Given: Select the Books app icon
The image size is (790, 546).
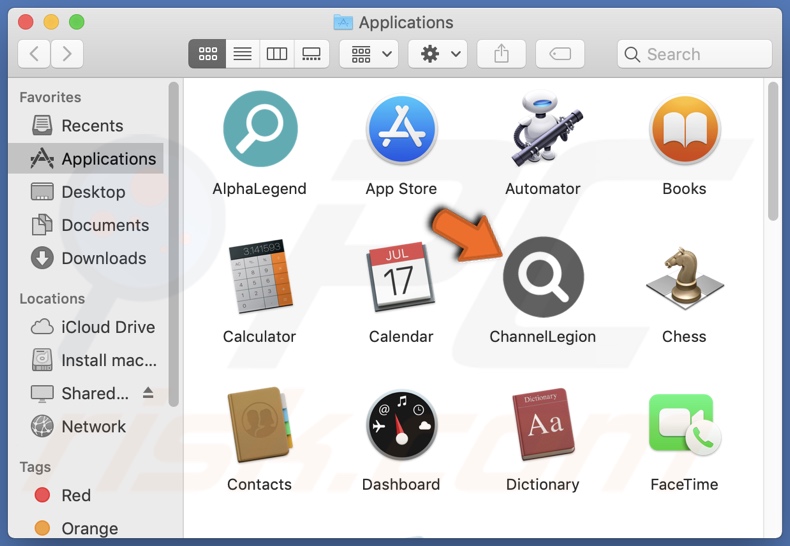Looking at the screenshot, I should coord(685,130).
